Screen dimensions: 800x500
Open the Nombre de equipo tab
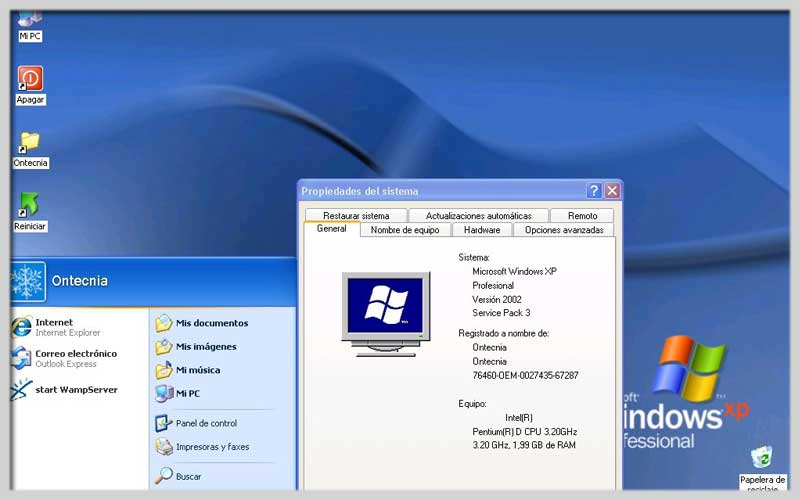[405, 230]
